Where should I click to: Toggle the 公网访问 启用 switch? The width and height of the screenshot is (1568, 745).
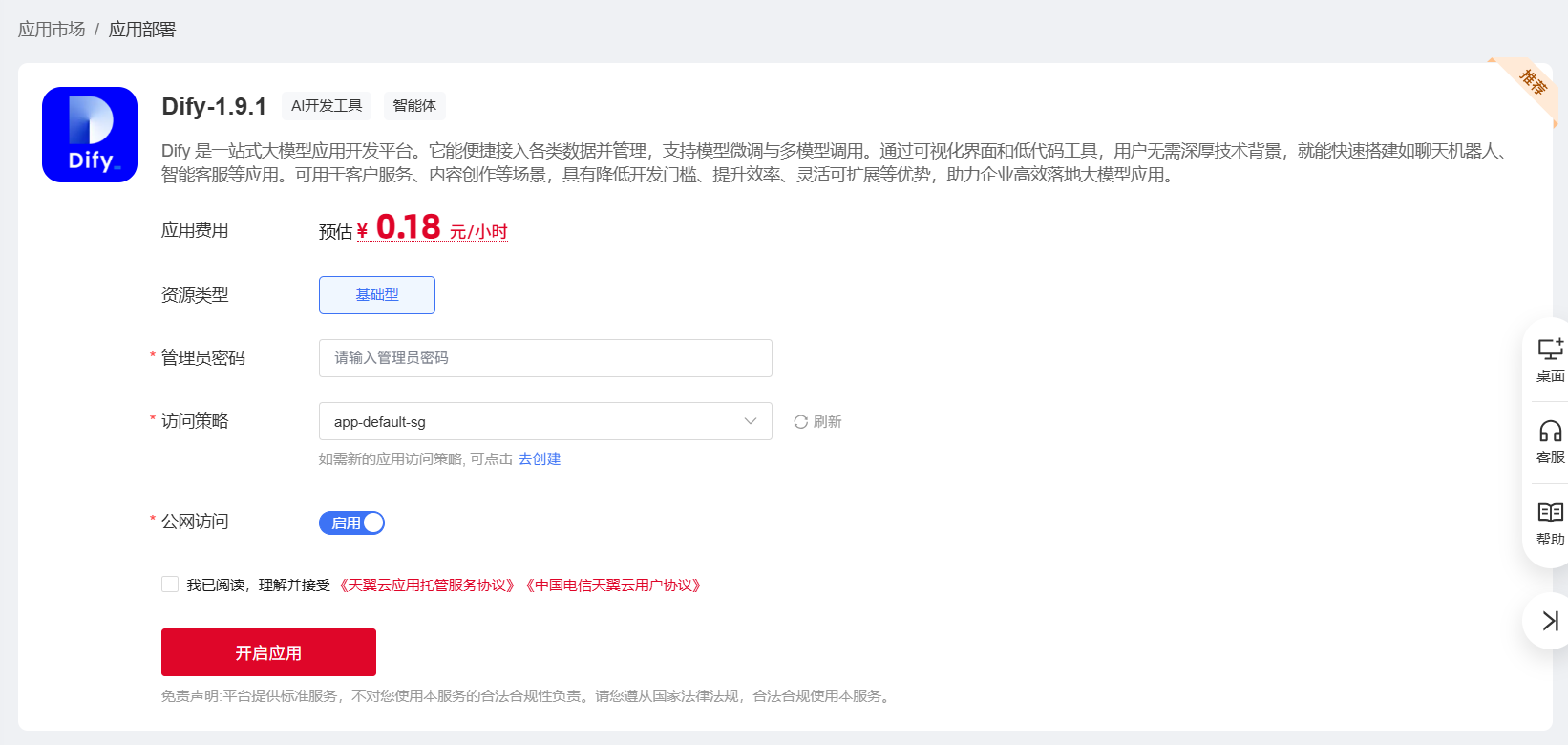point(351,522)
